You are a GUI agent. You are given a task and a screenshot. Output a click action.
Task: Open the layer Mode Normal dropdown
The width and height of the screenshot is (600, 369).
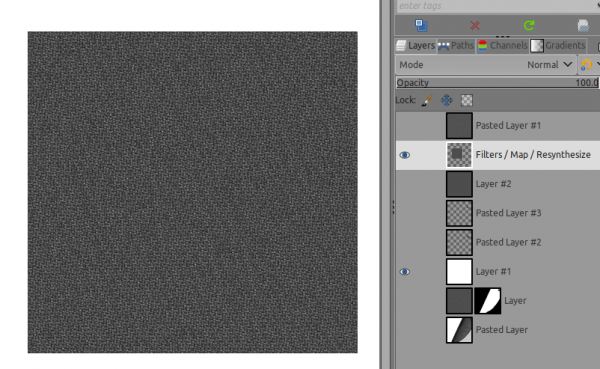tap(486, 65)
